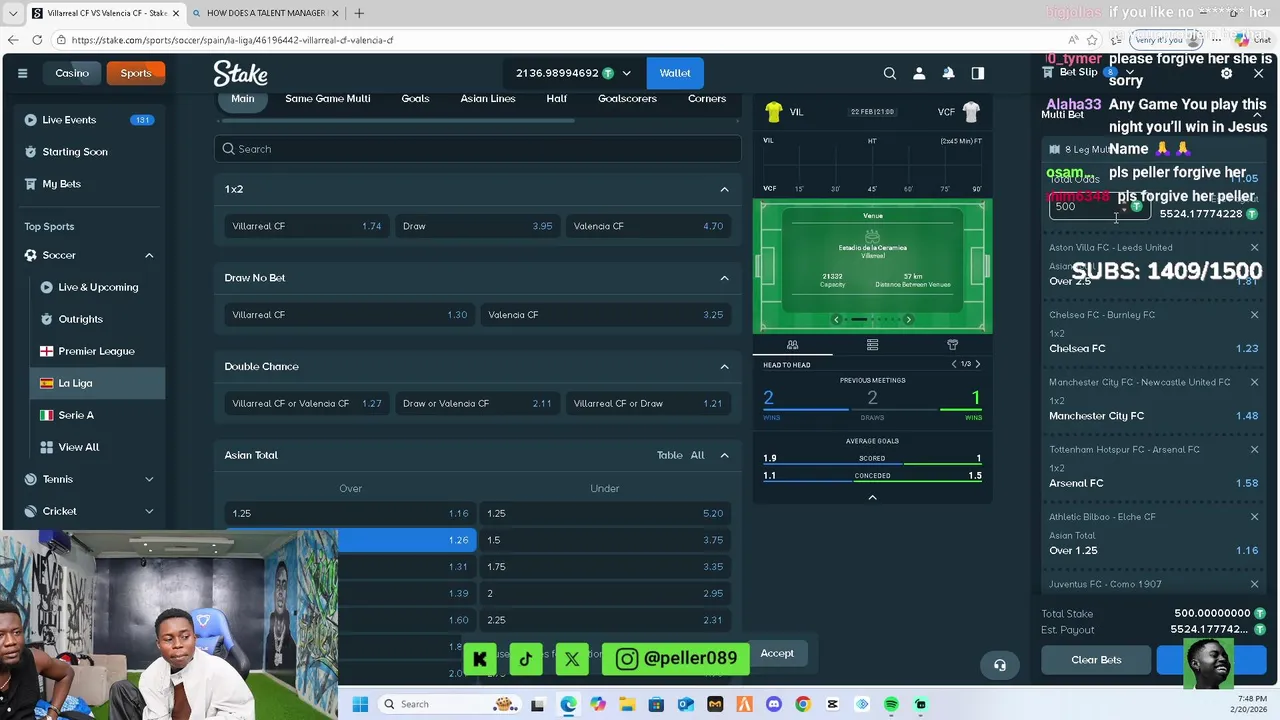The width and height of the screenshot is (1280, 720).
Task: Click the stake amount input field
Action: [1099, 207]
